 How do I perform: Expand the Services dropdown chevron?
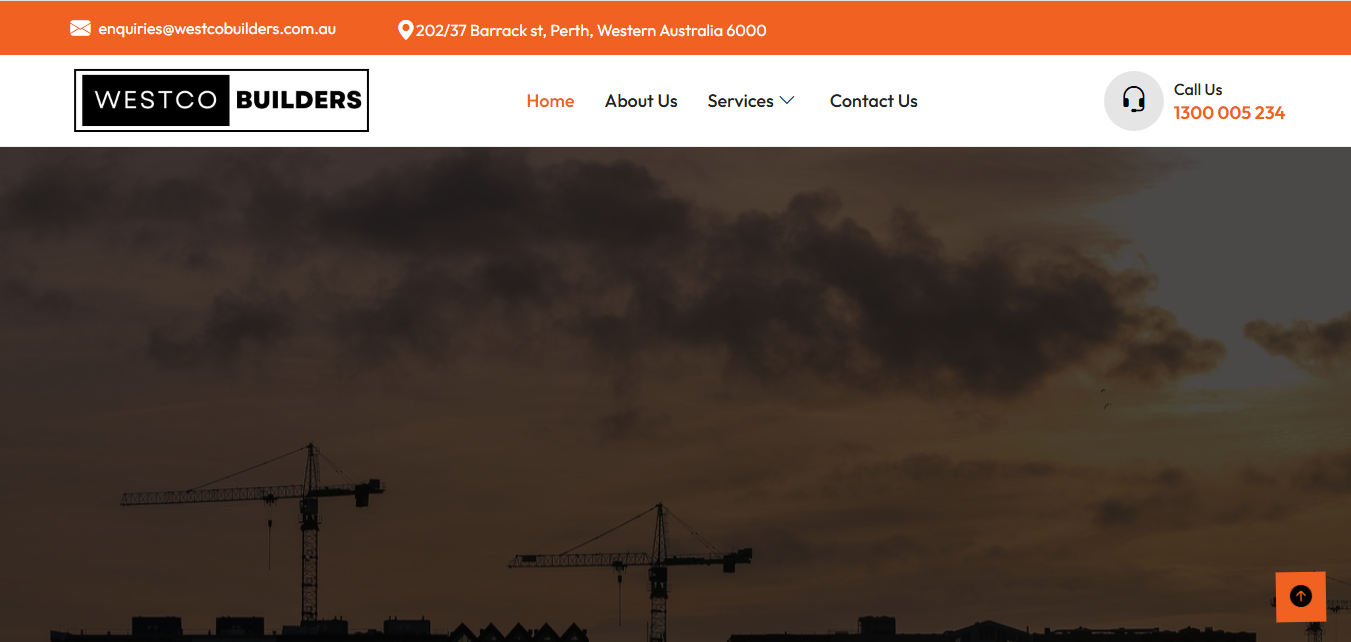click(x=787, y=101)
